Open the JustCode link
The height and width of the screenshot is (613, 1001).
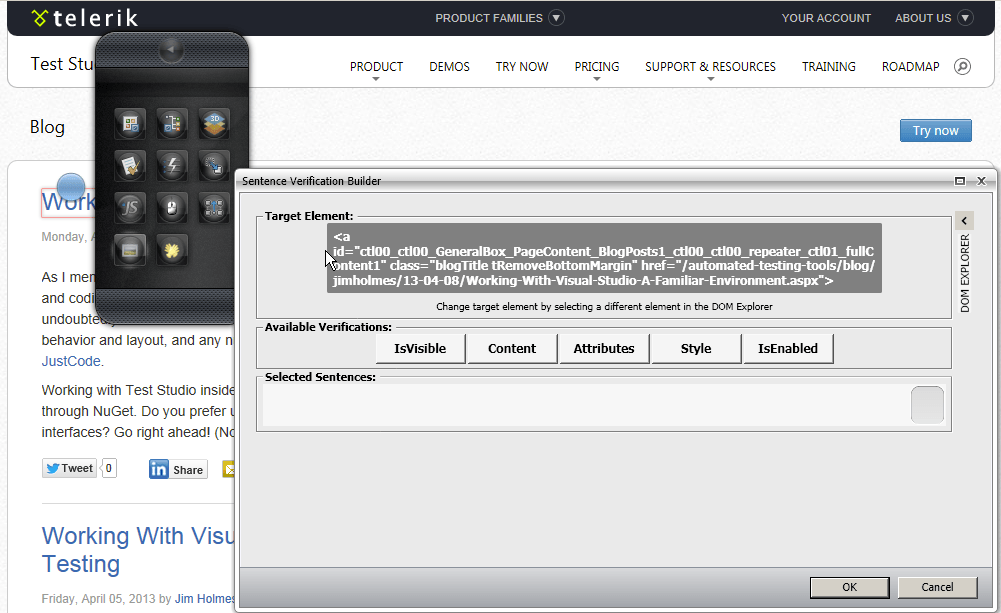point(71,361)
